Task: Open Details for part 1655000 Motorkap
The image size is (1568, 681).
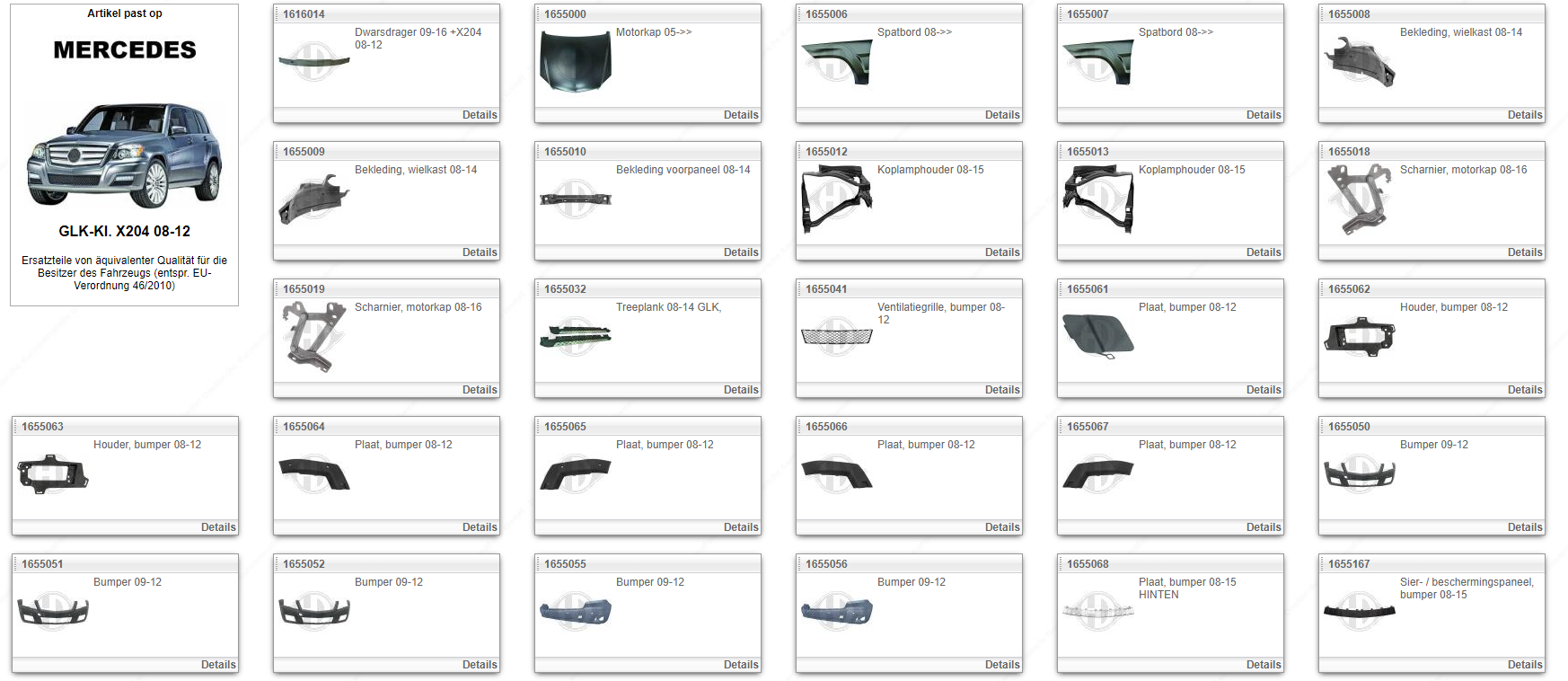Action: coord(741,115)
